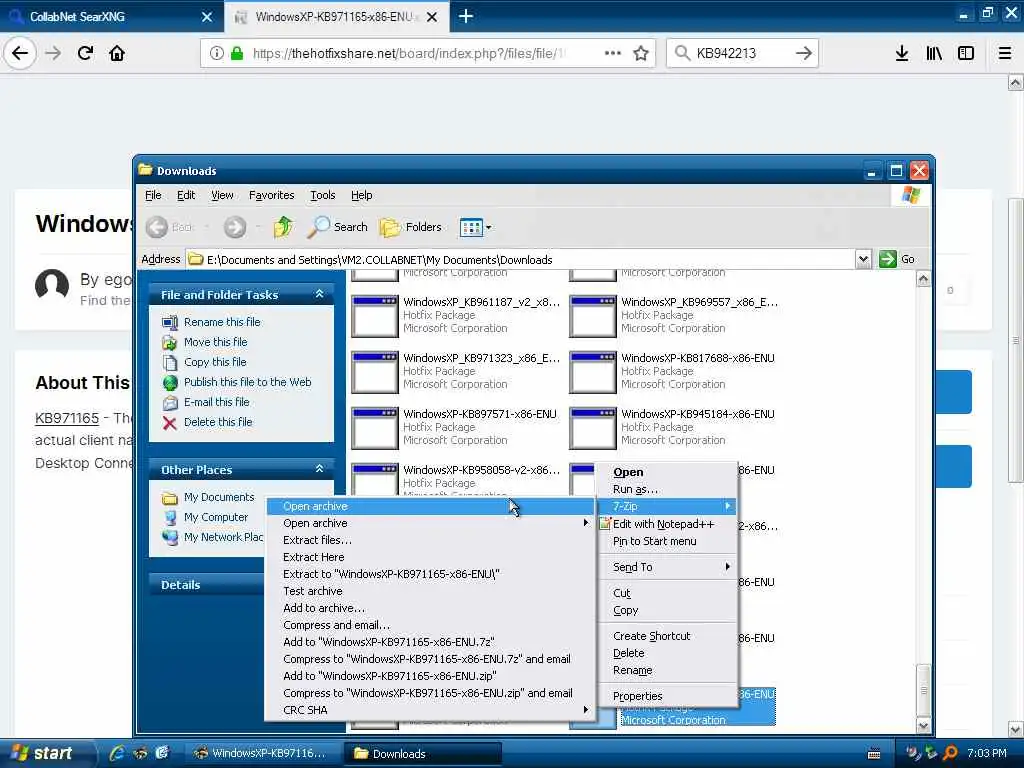Screen dimensions: 1024x768
Task: Bookmark this page with the star icon
Action: tap(641, 53)
